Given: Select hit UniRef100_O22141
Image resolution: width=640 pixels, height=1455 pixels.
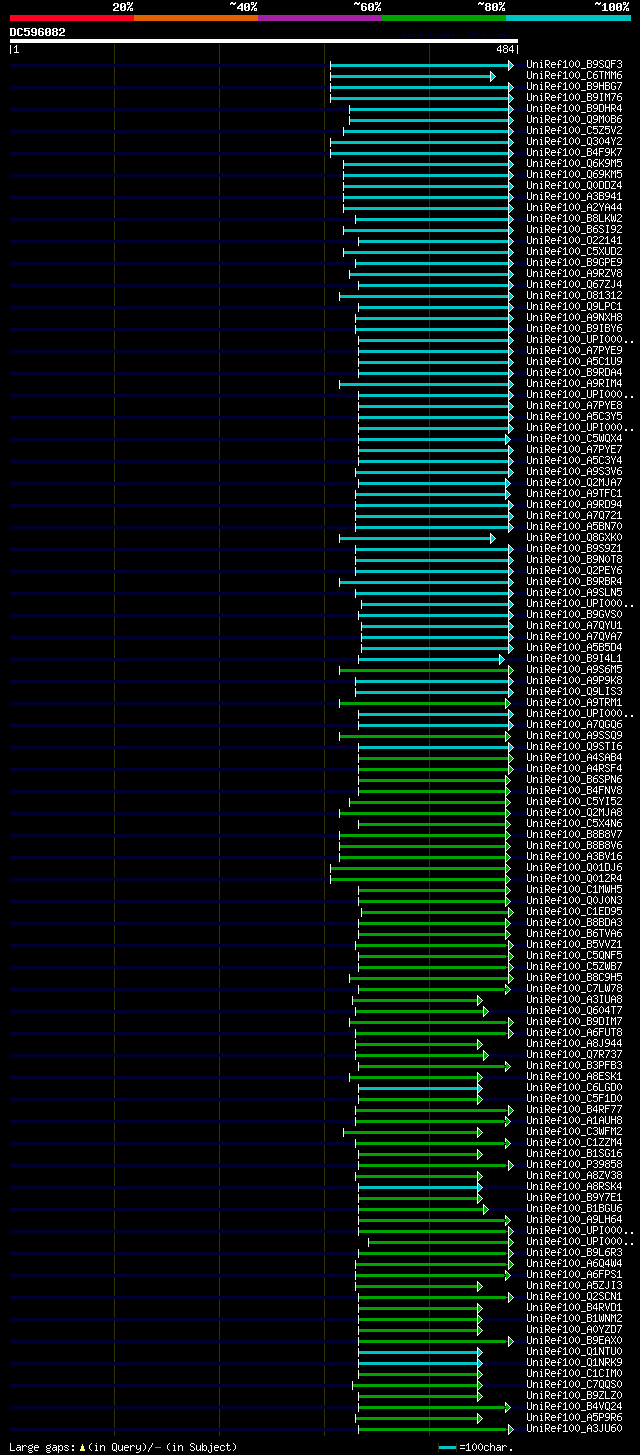Looking at the screenshot, I should (574, 241).
